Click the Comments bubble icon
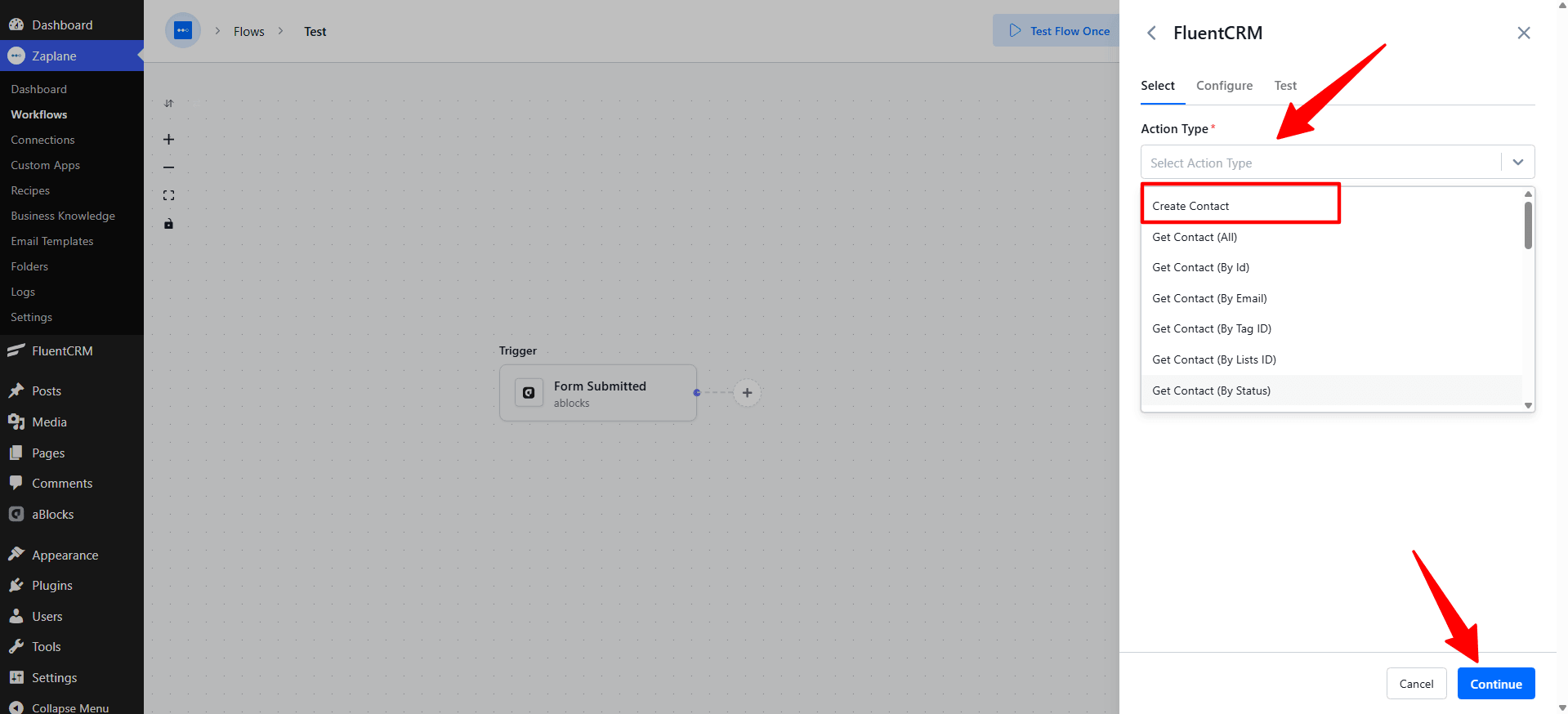Screen dimensions: 1568x714 (16, 483)
